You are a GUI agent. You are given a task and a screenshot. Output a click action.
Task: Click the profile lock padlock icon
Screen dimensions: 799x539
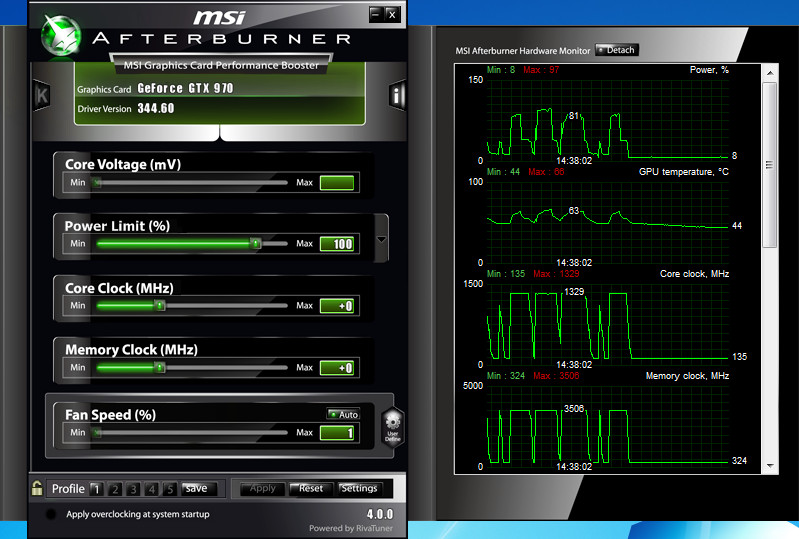pos(37,489)
